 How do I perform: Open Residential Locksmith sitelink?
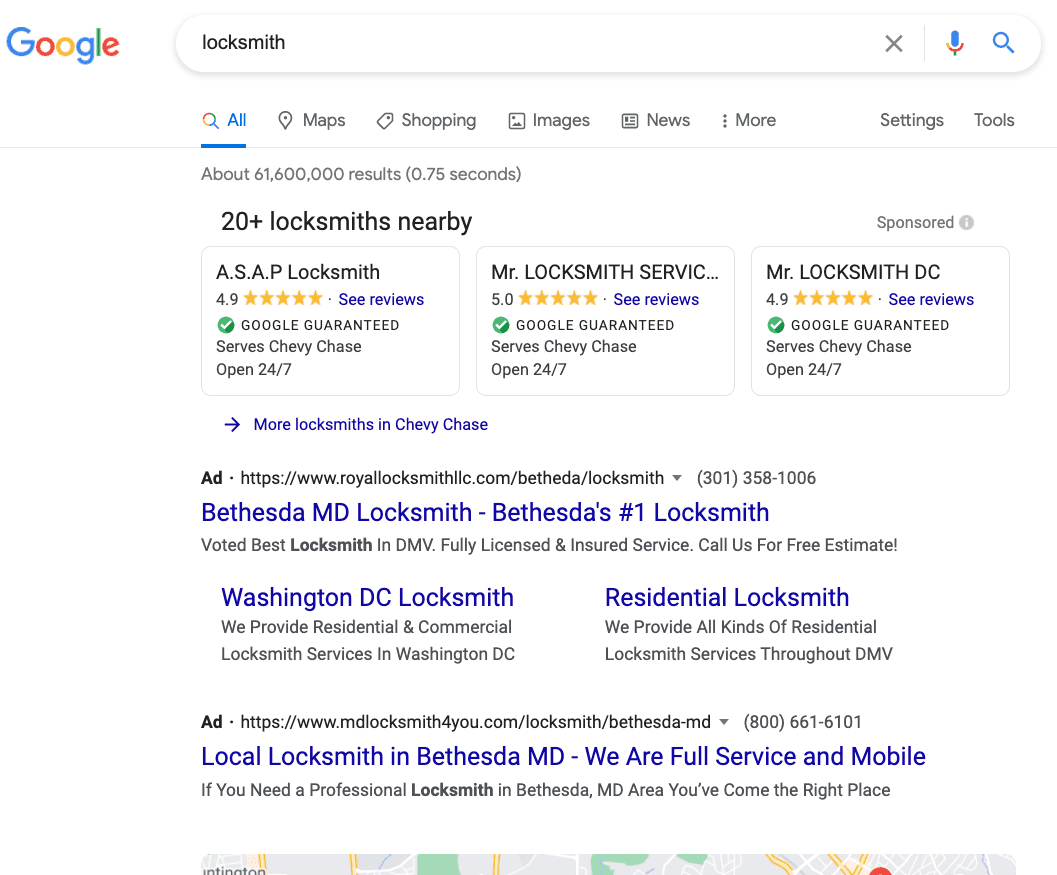click(x=727, y=597)
